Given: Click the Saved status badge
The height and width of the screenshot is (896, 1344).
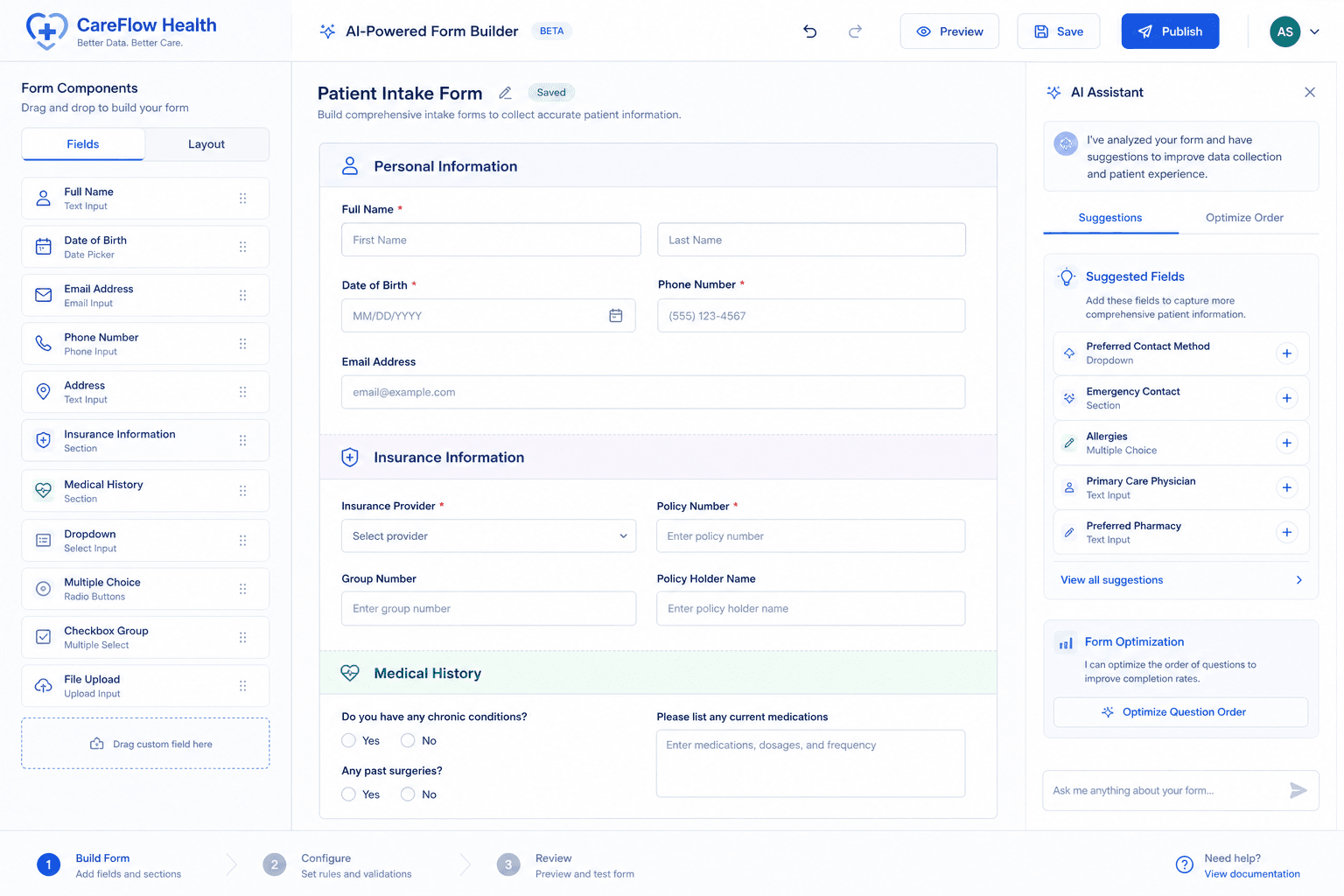Looking at the screenshot, I should pos(551,93).
